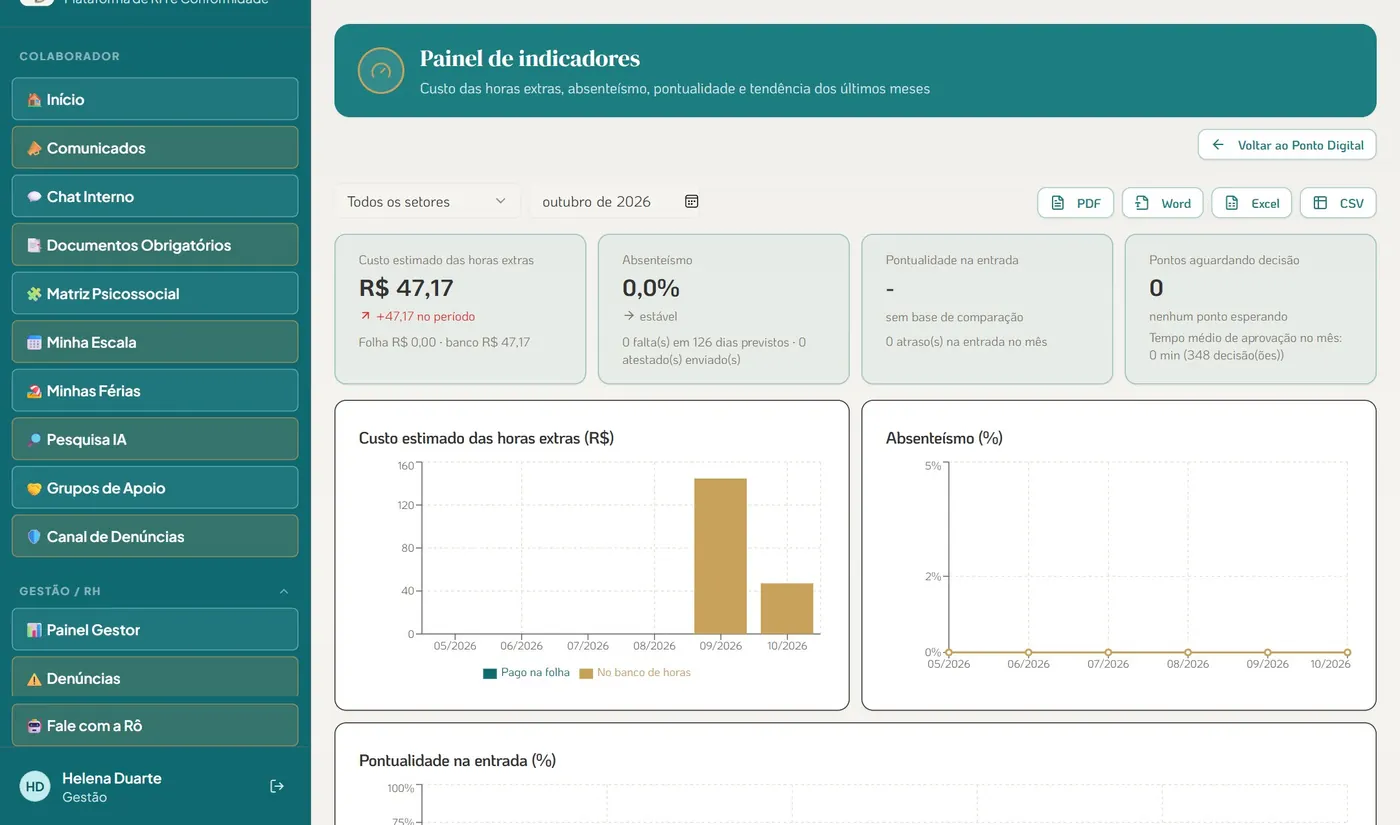Click the month field showing outubro de 2026
This screenshot has width=1400, height=825.
[x=615, y=201]
